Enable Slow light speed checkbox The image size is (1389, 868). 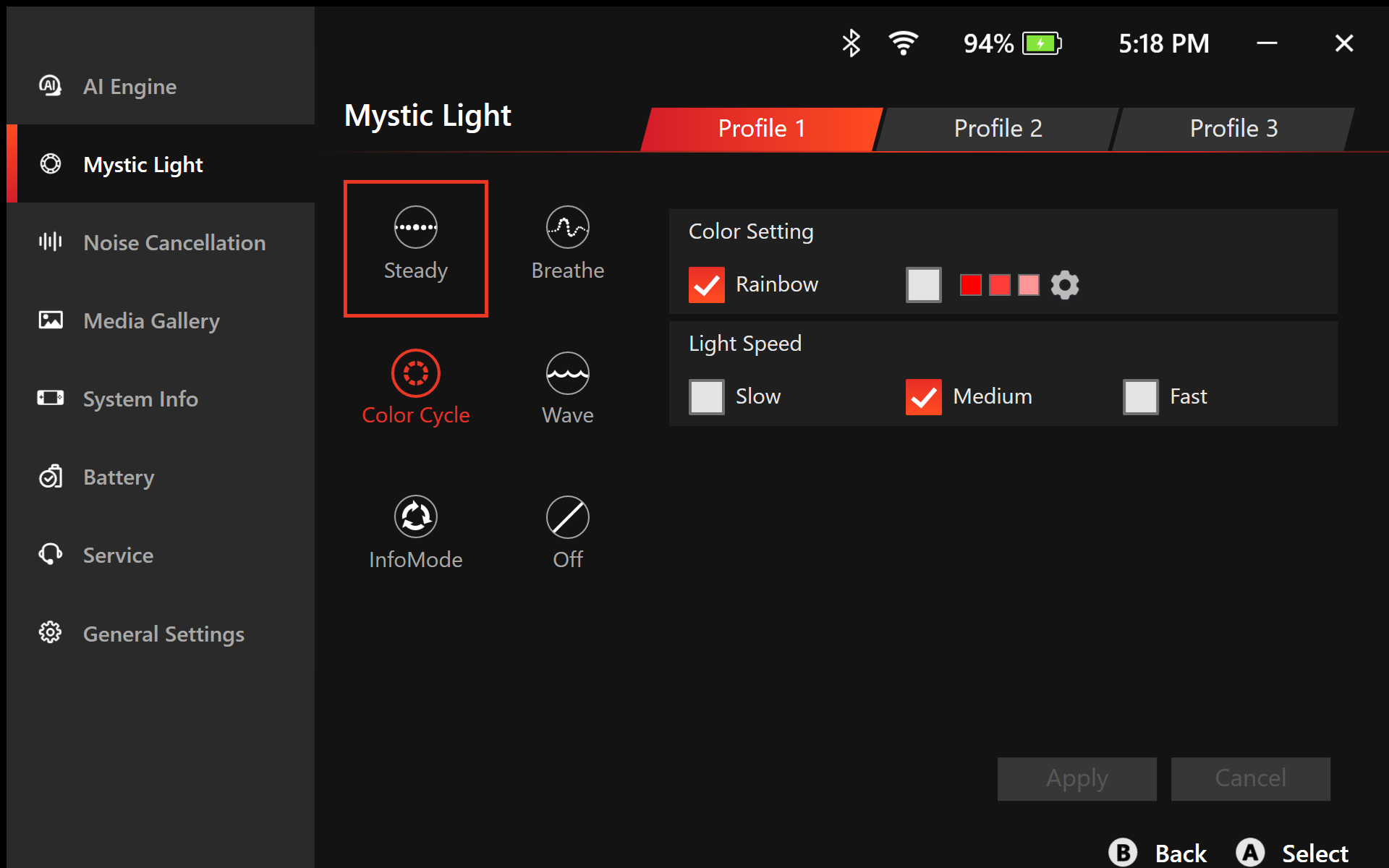pyautogui.click(x=706, y=397)
